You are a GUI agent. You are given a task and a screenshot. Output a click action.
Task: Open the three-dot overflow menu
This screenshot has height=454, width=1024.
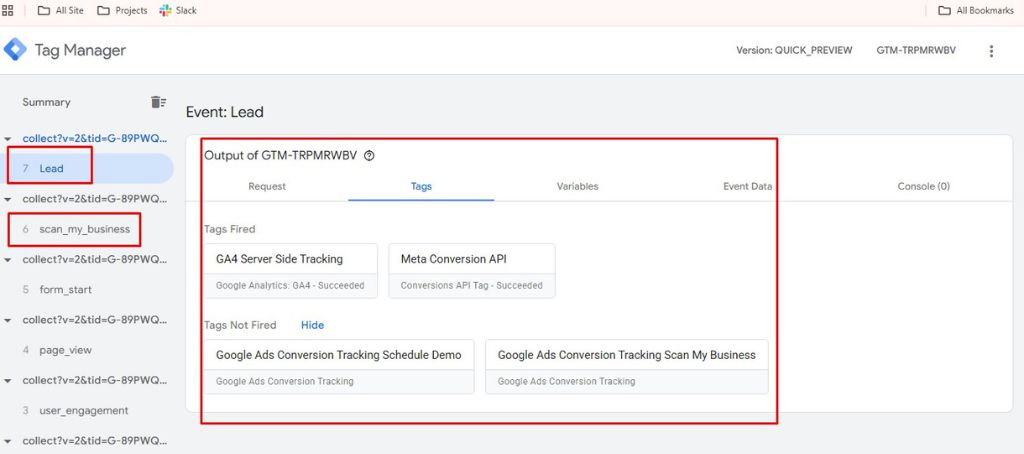[x=991, y=51]
